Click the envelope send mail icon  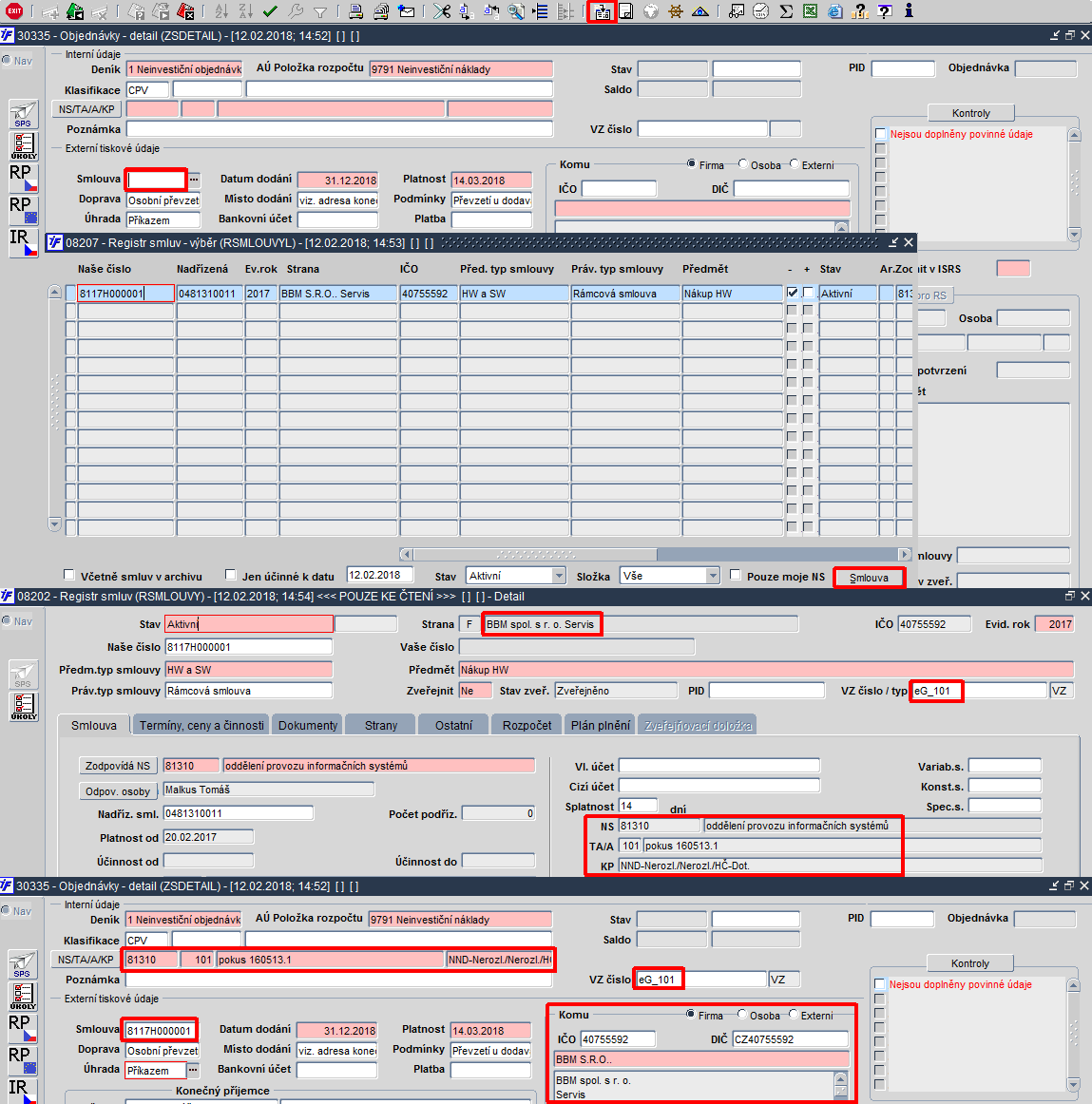(407, 11)
